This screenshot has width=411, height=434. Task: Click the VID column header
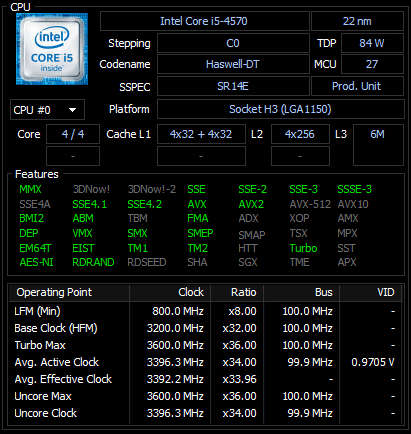coord(370,292)
